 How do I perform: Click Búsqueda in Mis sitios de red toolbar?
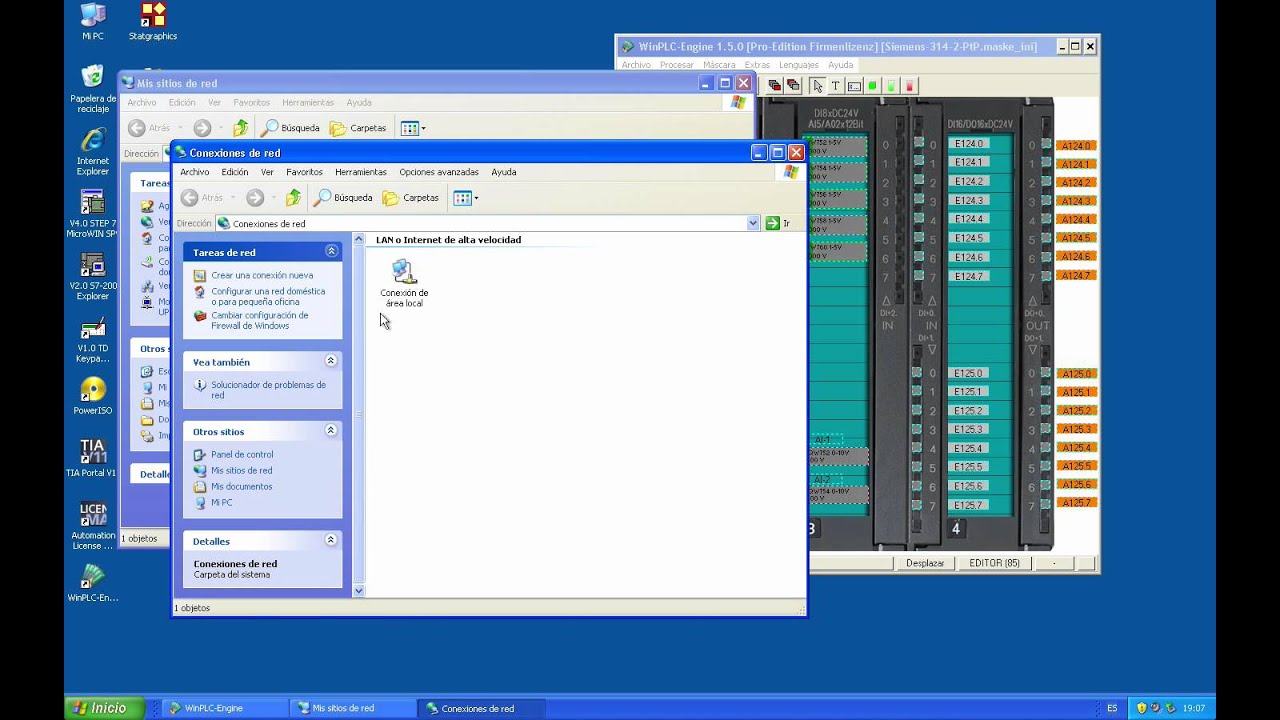pos(291,128)
